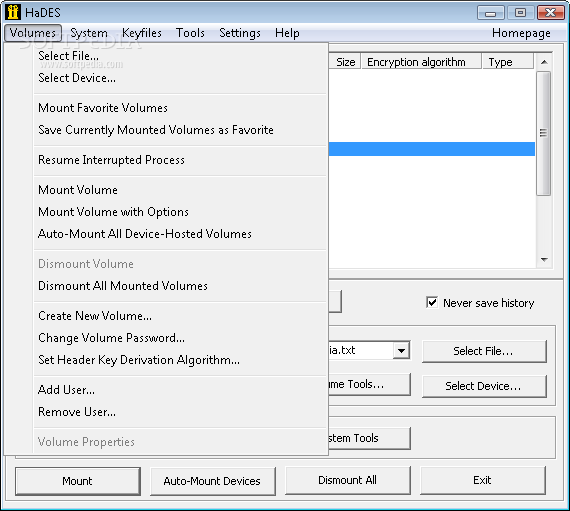
Task: Click the volume list scroll down arrow
Action: point(544,259)
